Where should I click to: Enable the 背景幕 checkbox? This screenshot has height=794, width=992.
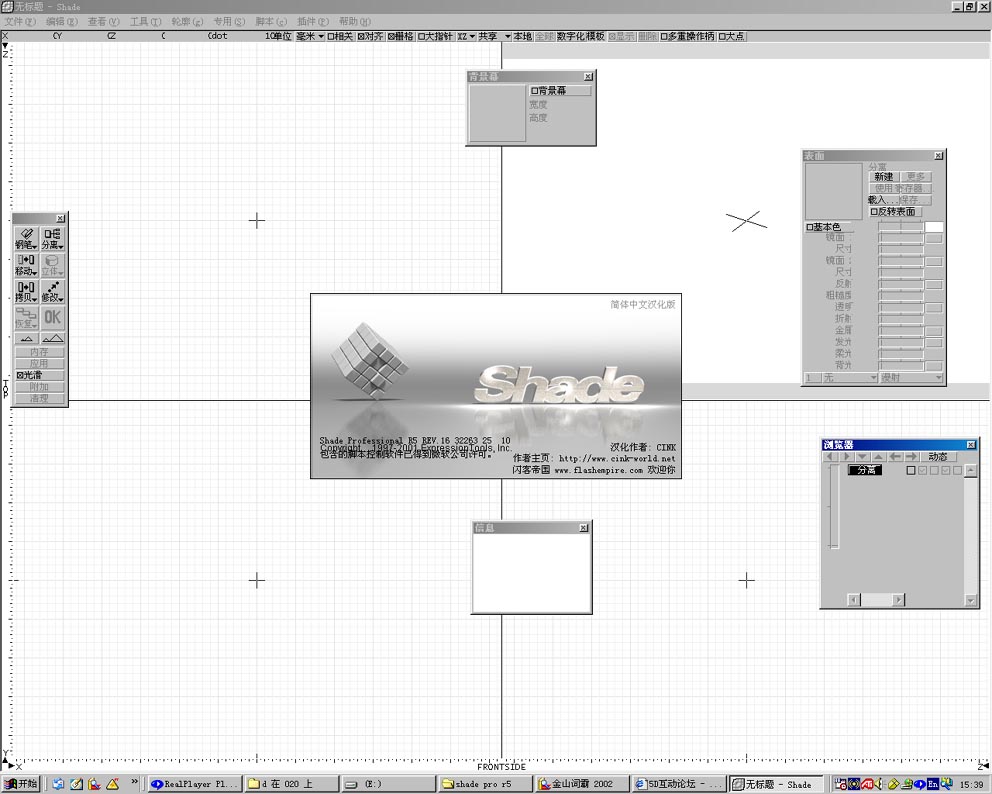(559, 91)
